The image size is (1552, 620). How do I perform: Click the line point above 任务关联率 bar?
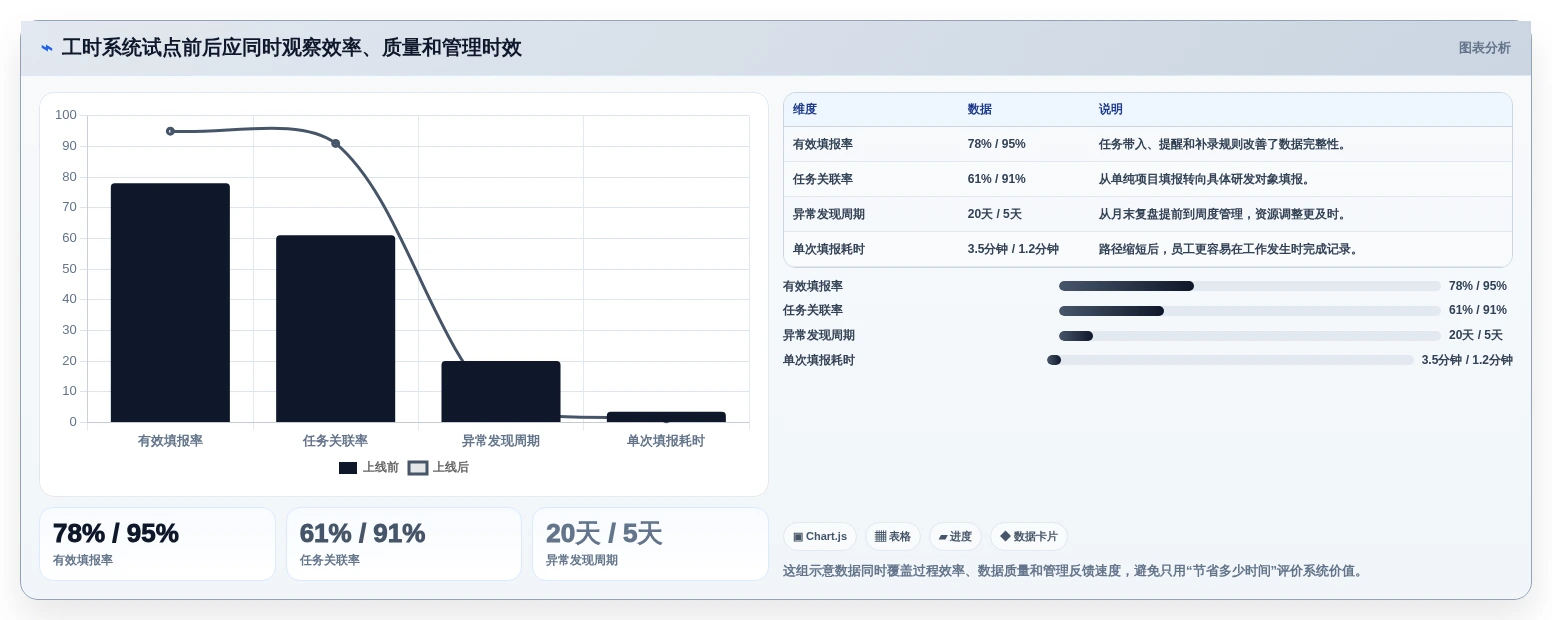tap(335, 143)
